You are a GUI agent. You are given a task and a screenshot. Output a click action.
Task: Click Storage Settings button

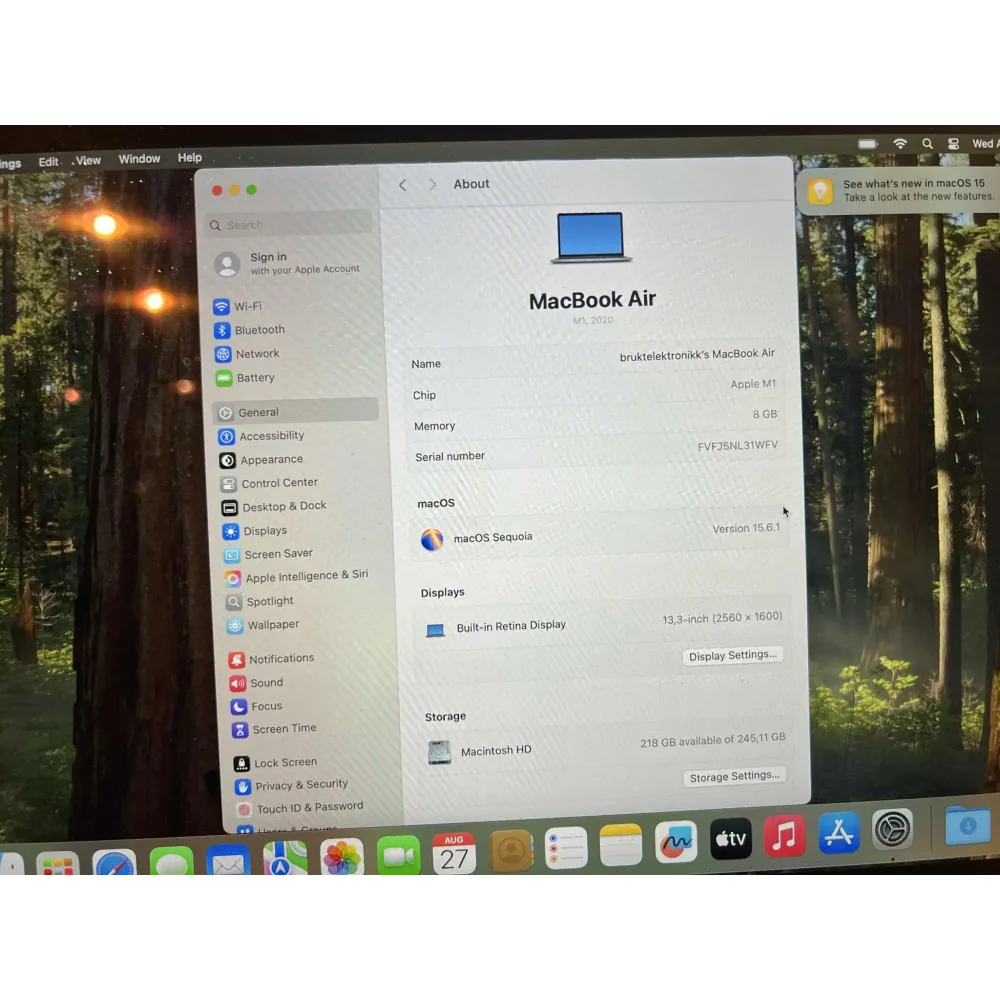tap(734, 776)
